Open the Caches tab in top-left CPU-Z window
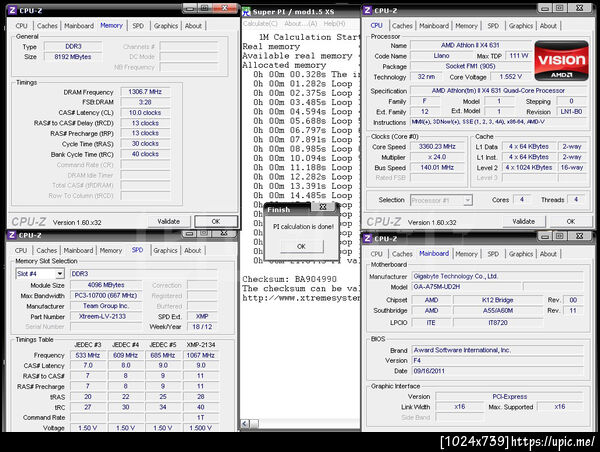The height and width of the screenshot is (452, 600). [x=47, y=26]
